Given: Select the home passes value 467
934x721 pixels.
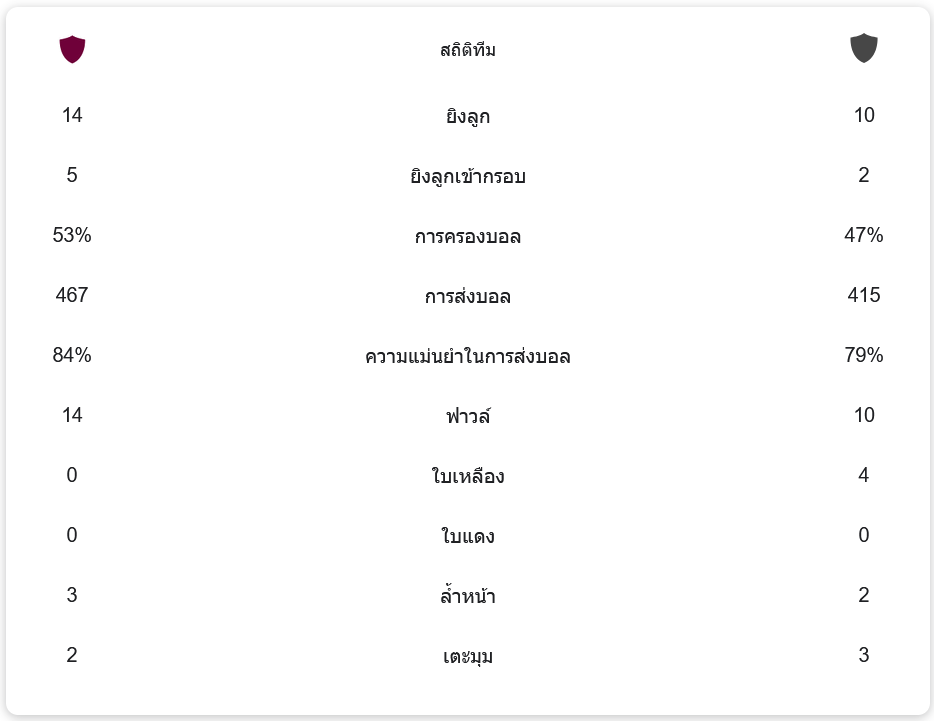Looking at the screenshot, I should (72, 295).
